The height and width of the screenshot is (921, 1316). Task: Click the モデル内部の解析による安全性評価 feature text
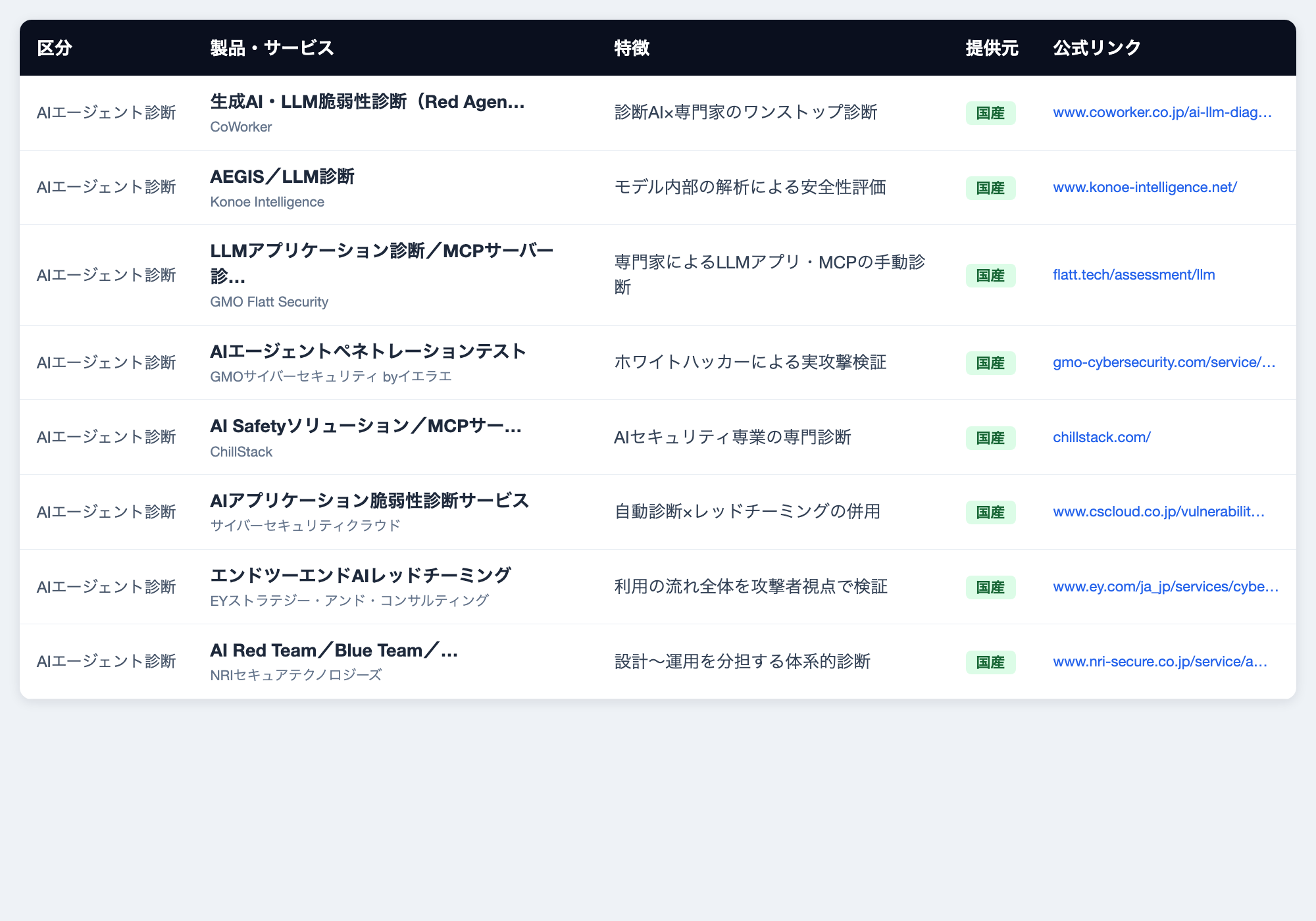(x=750, y=187)
